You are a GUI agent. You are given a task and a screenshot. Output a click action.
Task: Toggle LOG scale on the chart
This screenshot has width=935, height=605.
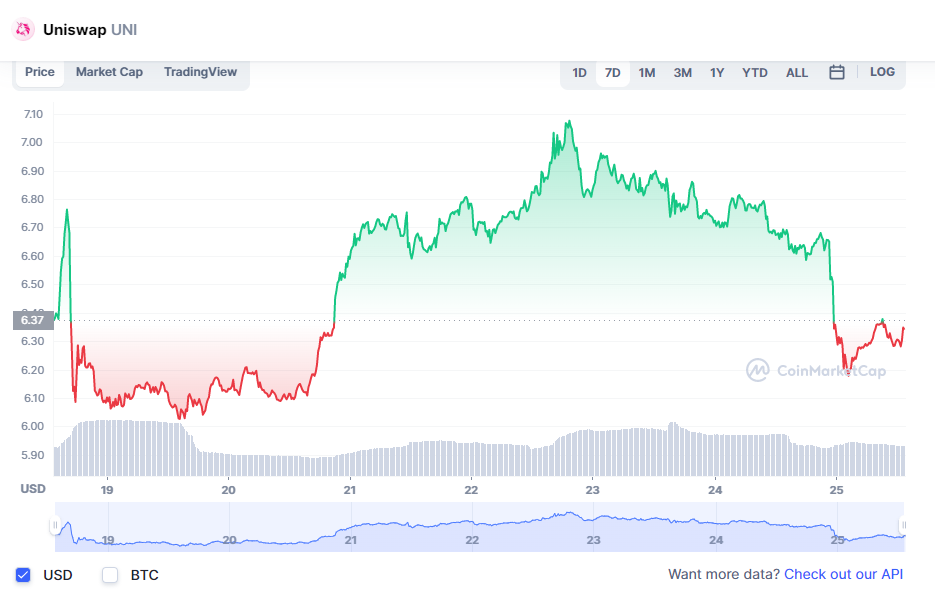click(883, 72)
